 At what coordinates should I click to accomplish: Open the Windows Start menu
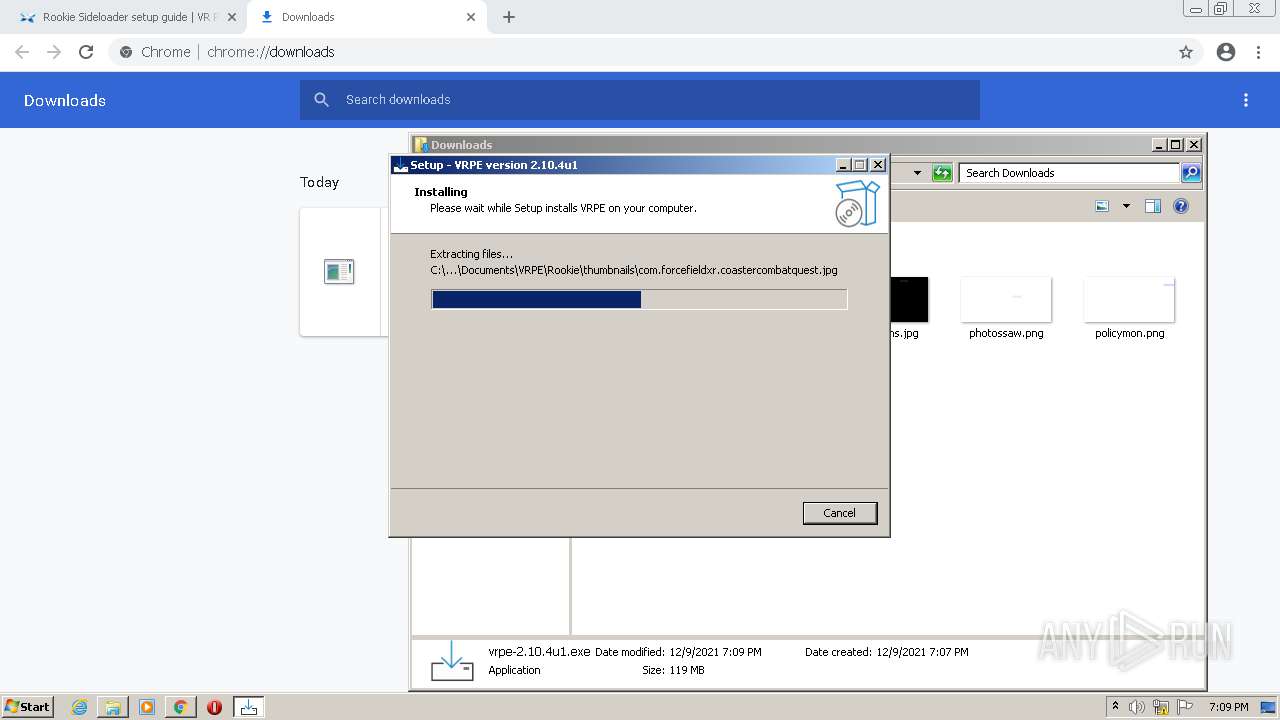pos(27,706)
